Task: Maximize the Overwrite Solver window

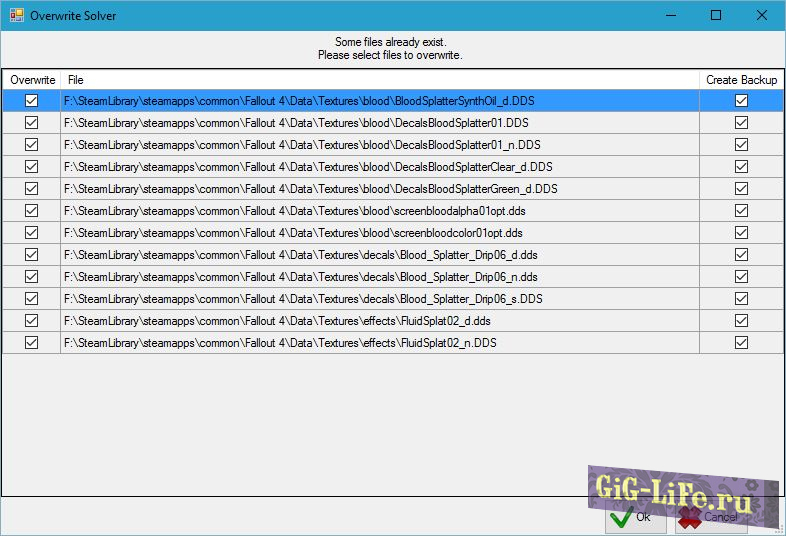Action: [x=716, y=16]
